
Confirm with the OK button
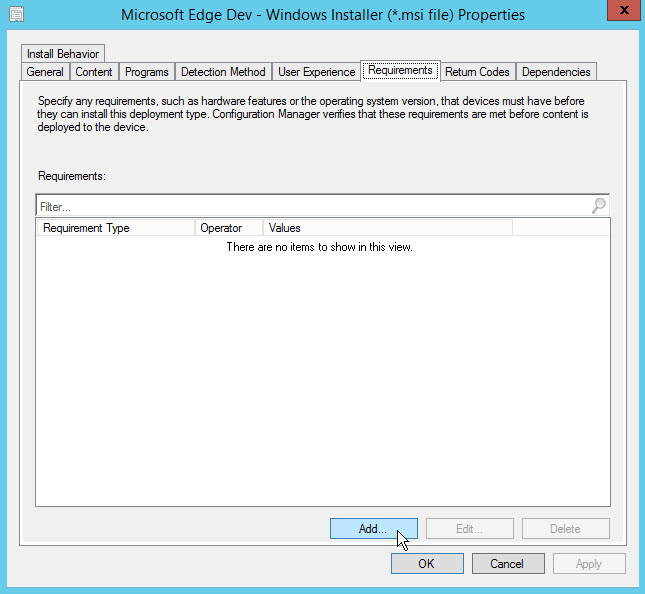point(427,564)
